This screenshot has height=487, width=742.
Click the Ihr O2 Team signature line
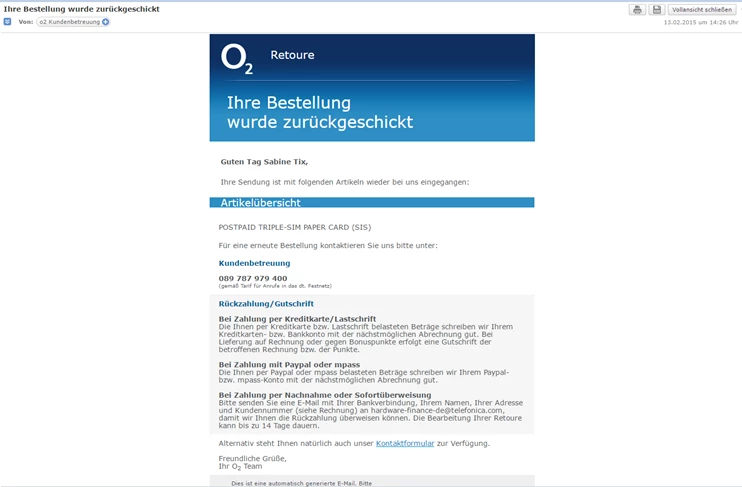point(240,467)
